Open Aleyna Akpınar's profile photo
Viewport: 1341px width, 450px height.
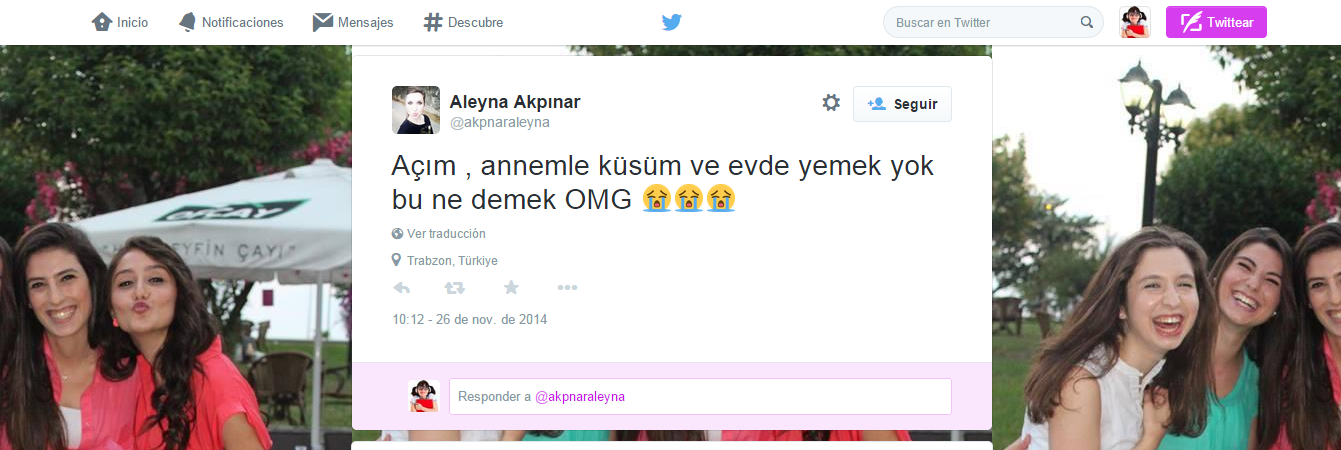click(416, 110)
